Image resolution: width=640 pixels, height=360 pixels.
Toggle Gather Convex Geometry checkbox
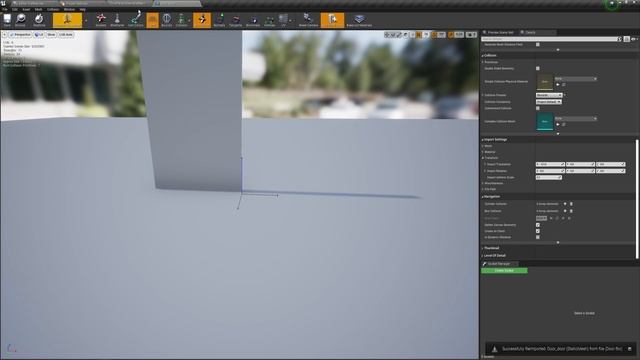[538, 225]
